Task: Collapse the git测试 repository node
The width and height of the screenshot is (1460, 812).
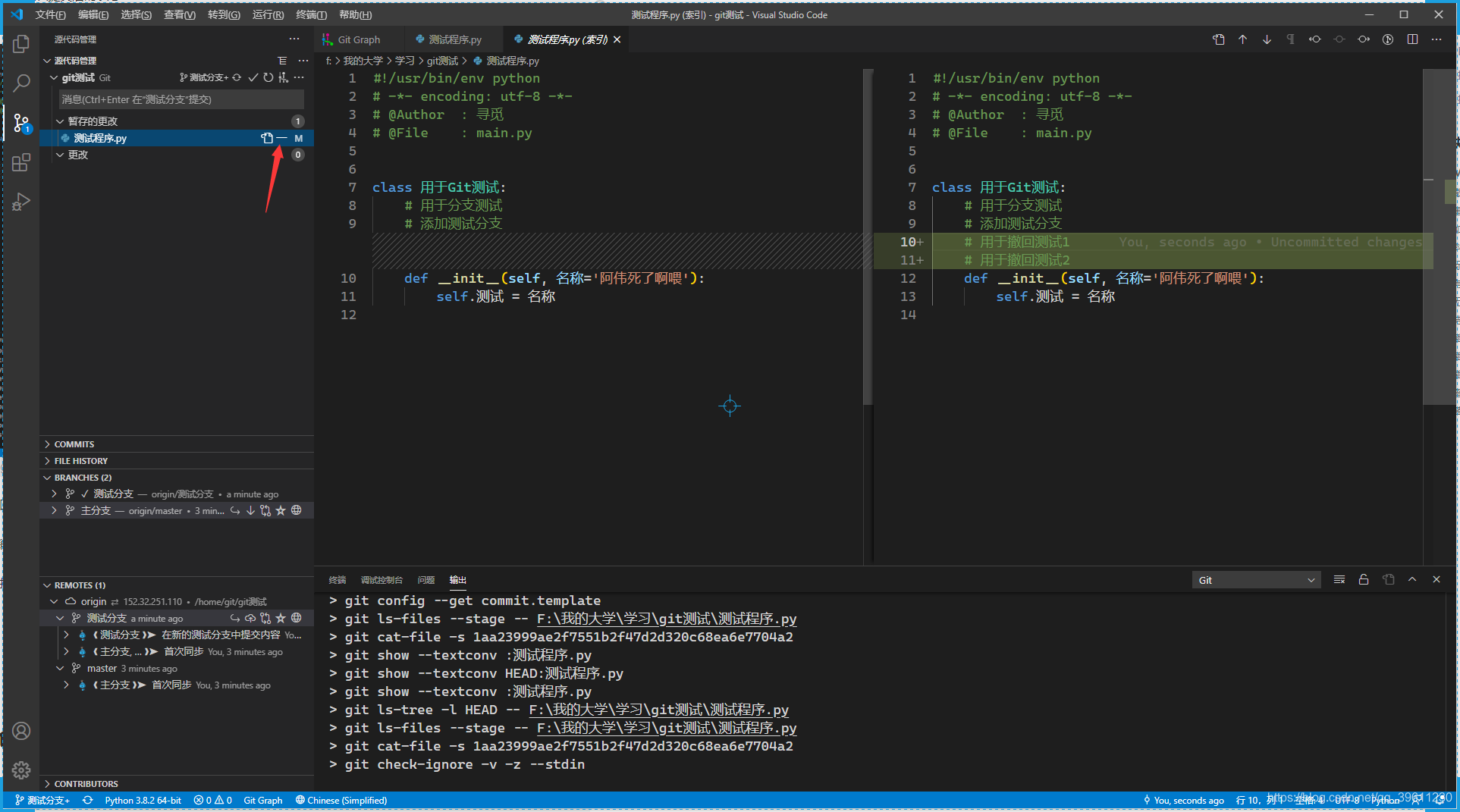Action: coord(54,77)
